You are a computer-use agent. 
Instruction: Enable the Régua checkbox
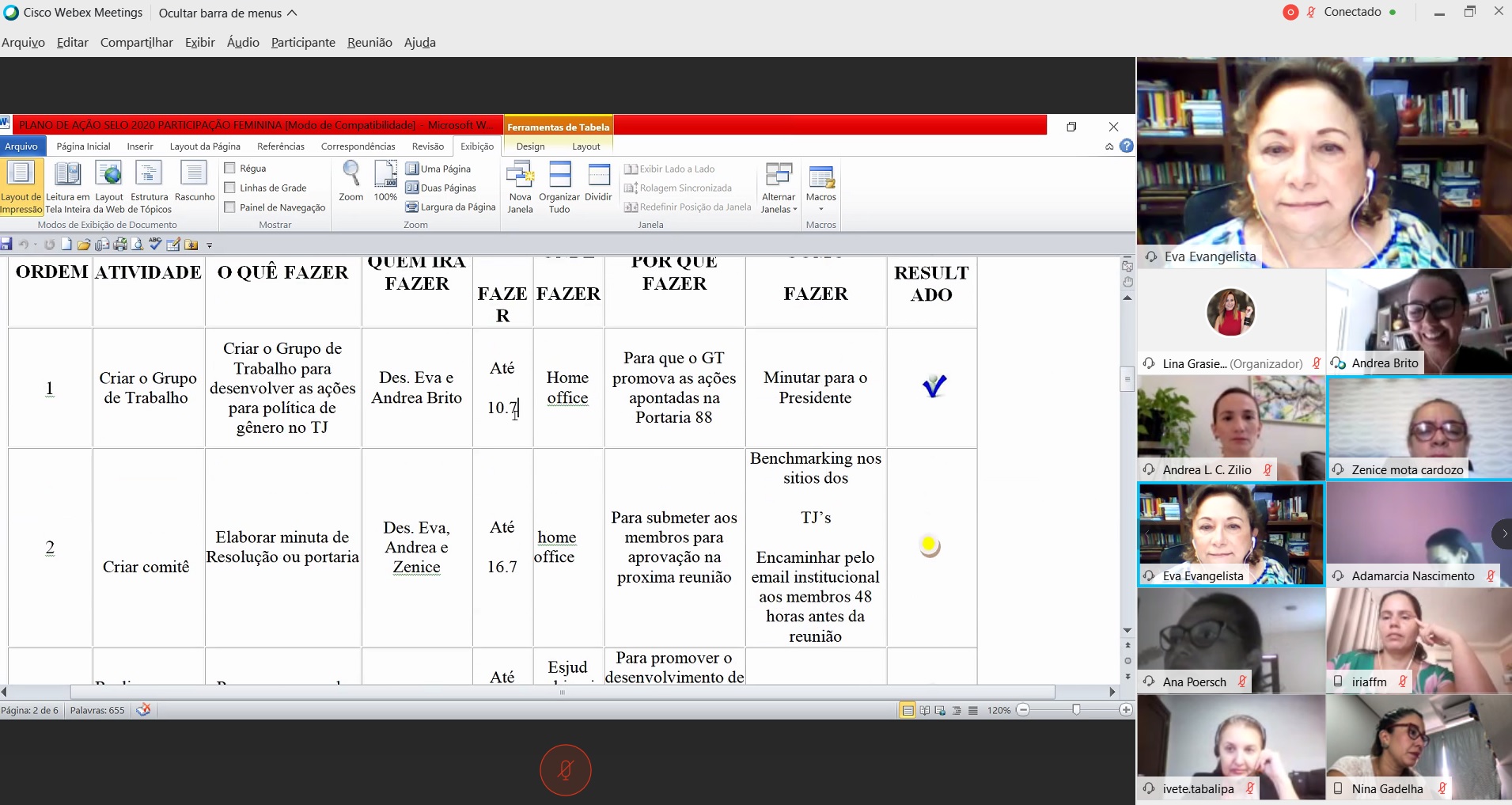(x=230, y=168)
